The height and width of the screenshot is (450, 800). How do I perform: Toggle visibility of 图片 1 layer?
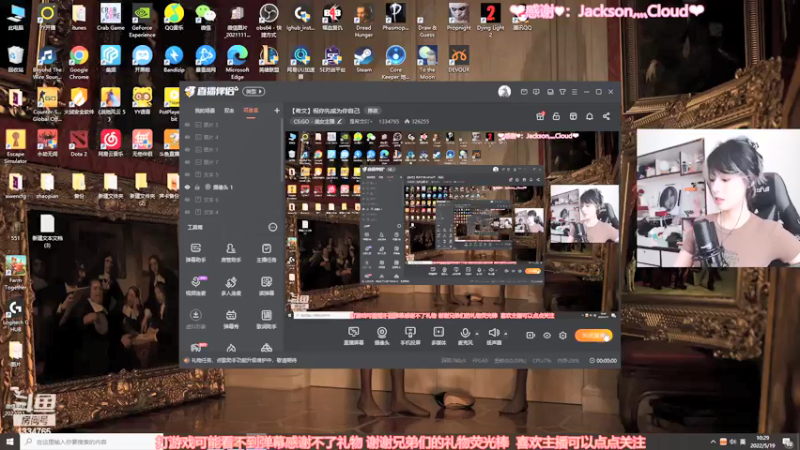coord(187,149)
